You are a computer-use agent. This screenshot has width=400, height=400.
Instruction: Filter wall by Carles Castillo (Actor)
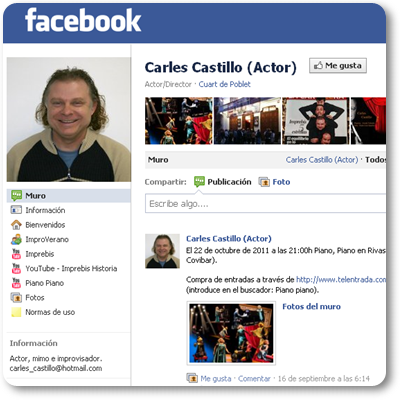322,160
